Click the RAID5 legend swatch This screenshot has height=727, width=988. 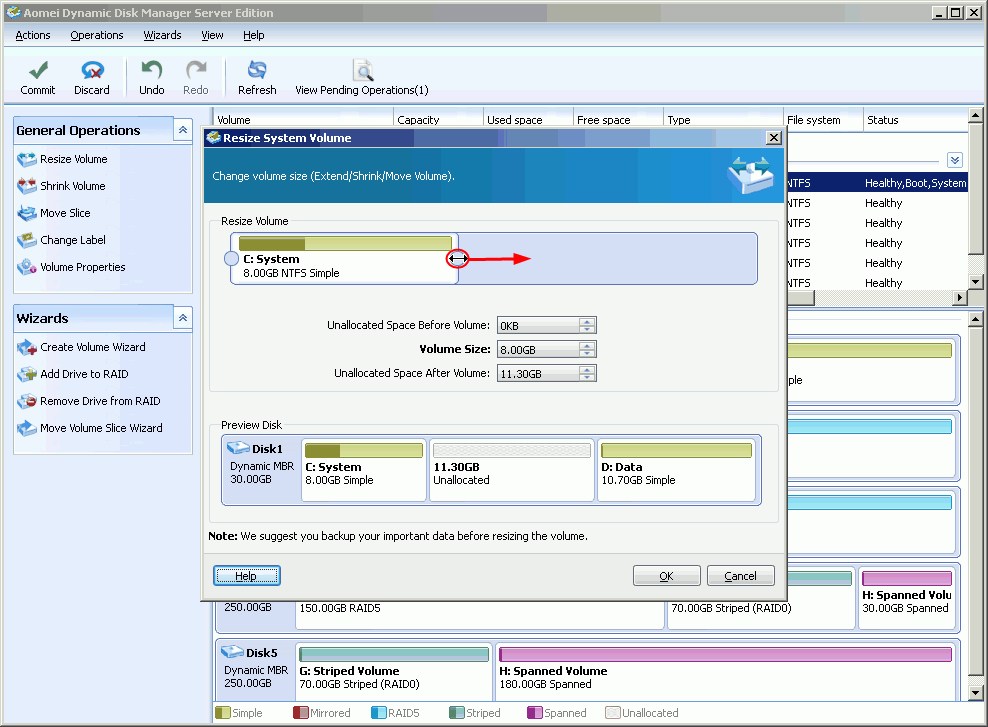pos(379,713)
